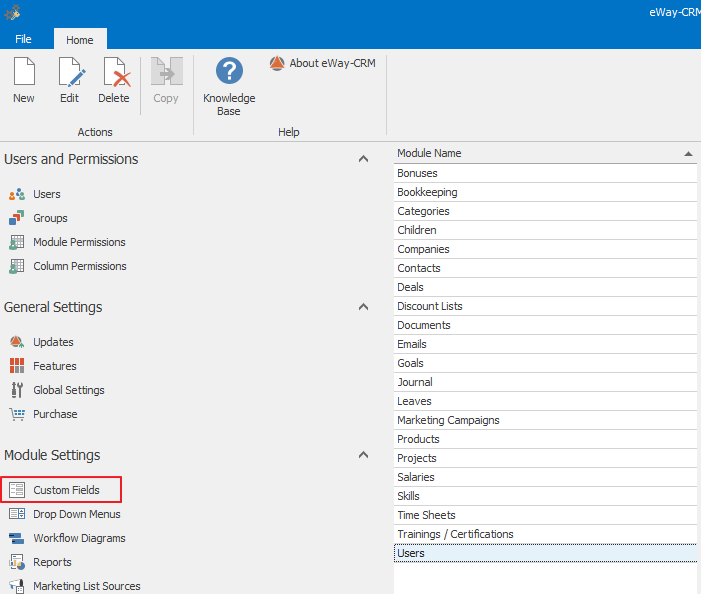Select the Journal module row
Image resolution: width=701 pixels, height=594 pixels.
[545, 382]
